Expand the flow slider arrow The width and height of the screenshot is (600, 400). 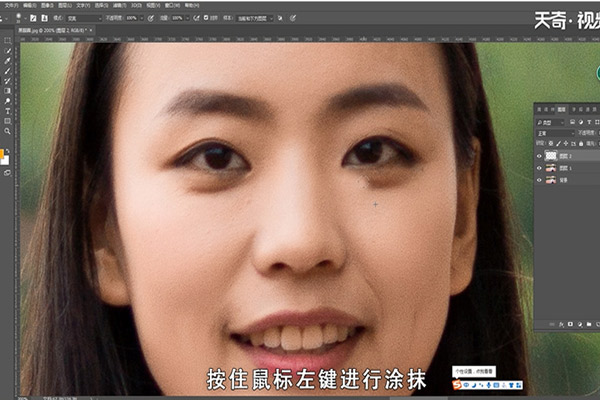tap(188, 18)
